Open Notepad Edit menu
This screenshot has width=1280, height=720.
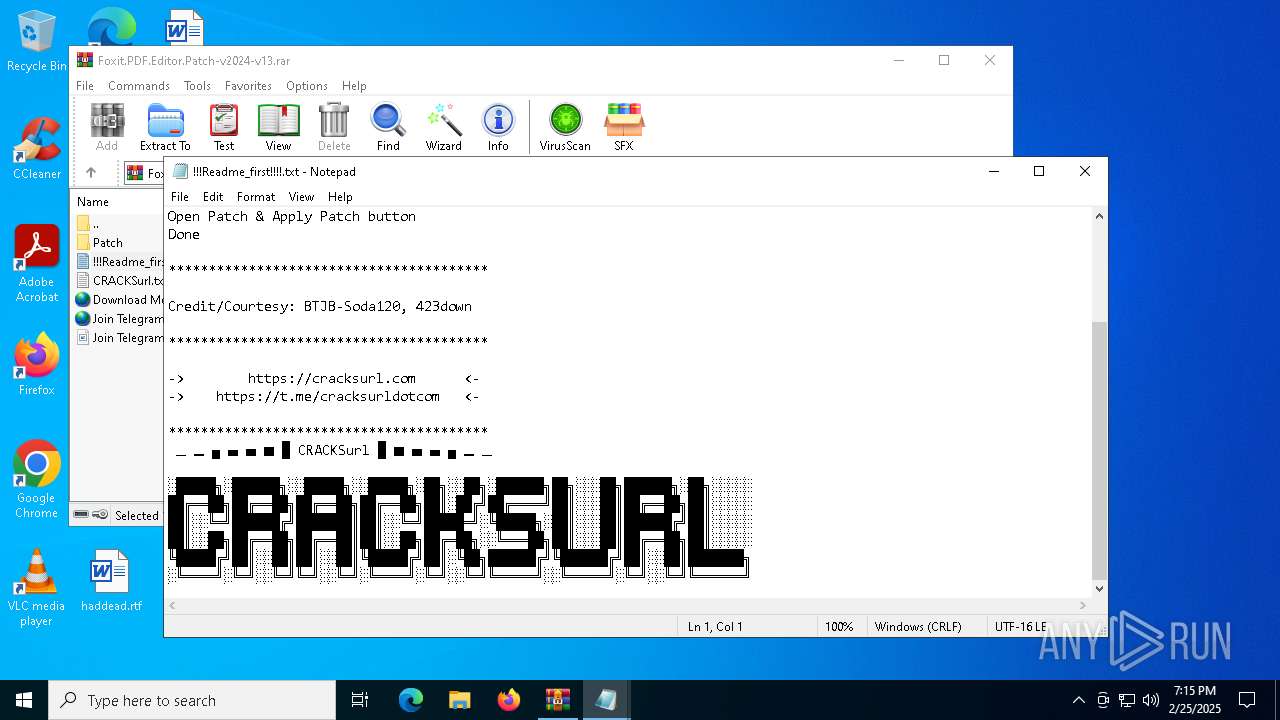coord(213,197)
